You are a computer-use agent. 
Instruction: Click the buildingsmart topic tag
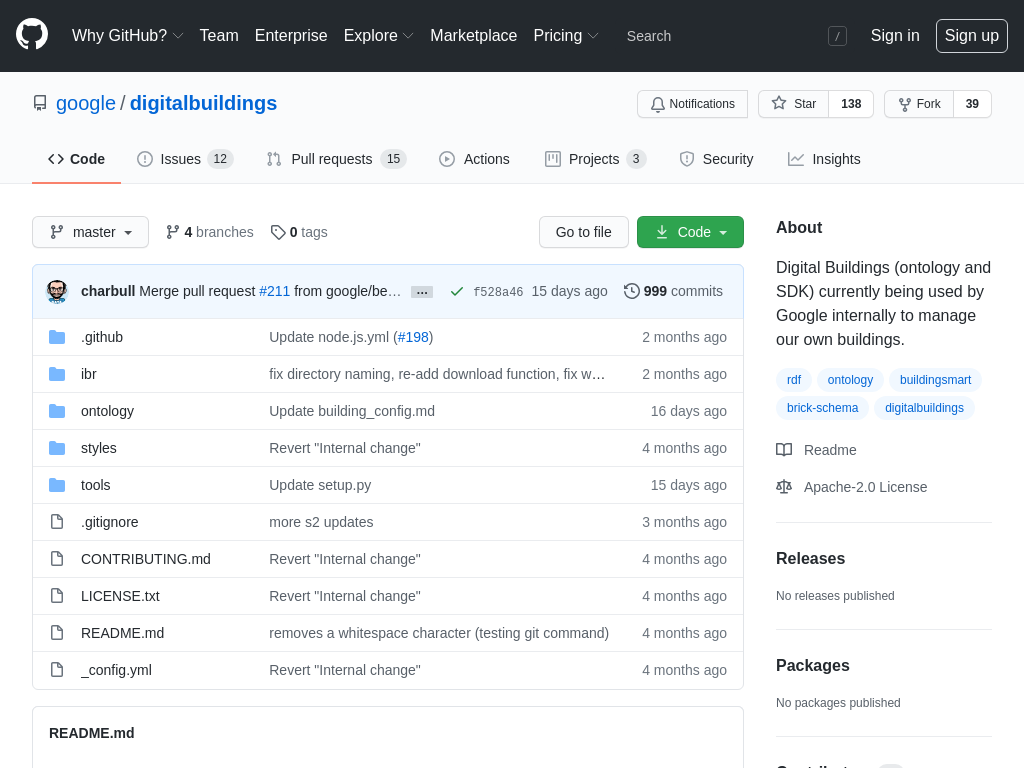[x=935, y=380]
